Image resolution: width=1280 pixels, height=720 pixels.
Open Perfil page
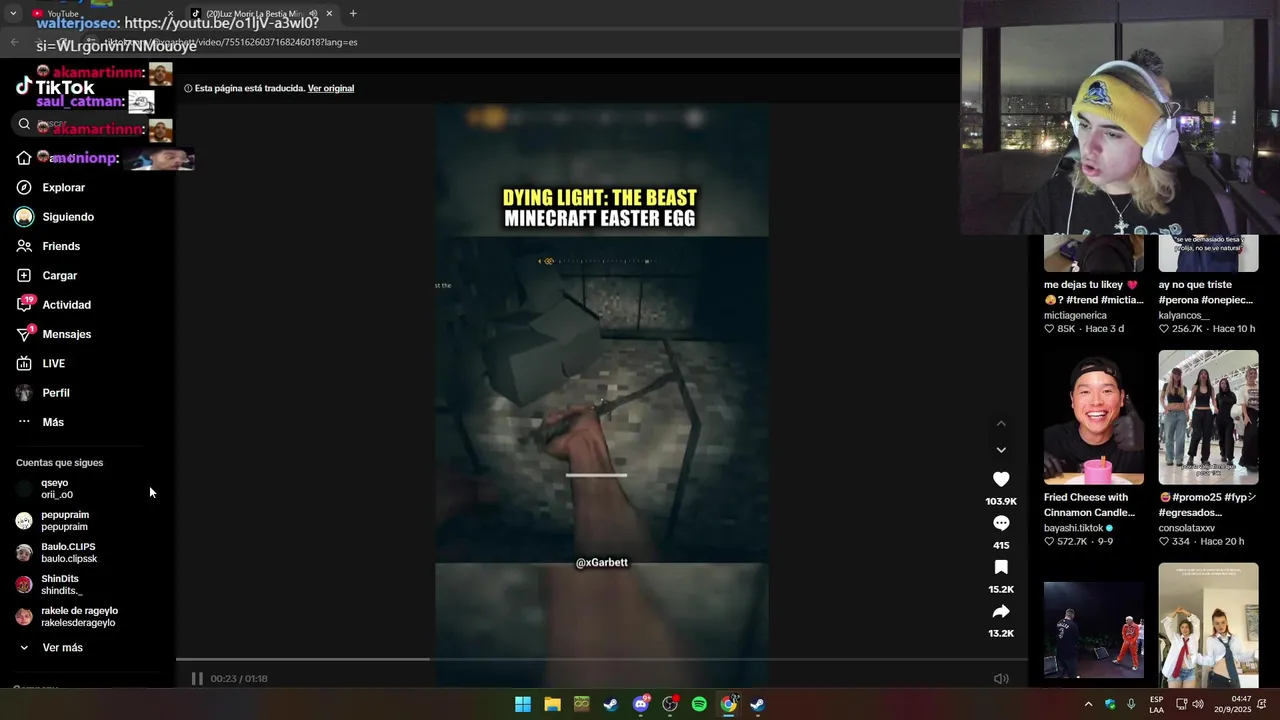click(56, 393)
